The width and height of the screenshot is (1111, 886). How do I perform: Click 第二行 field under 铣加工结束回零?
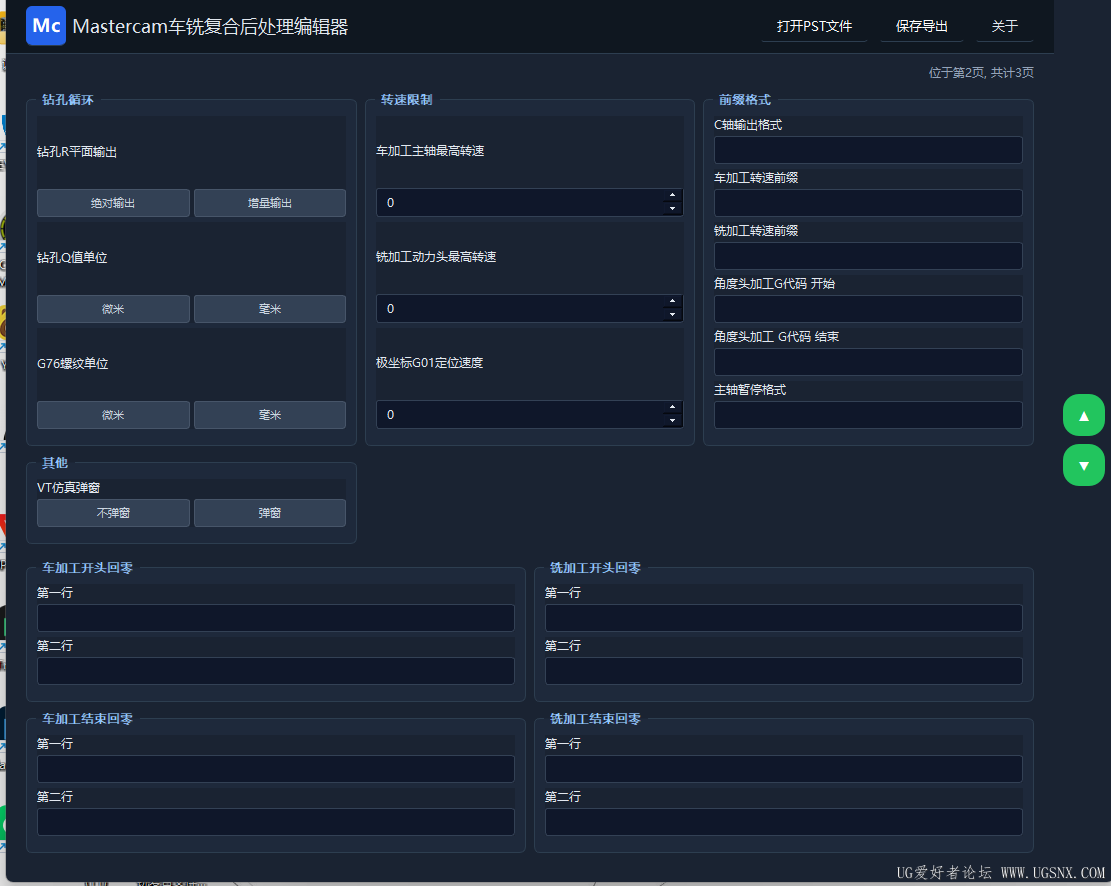click(x=784, y=822)
